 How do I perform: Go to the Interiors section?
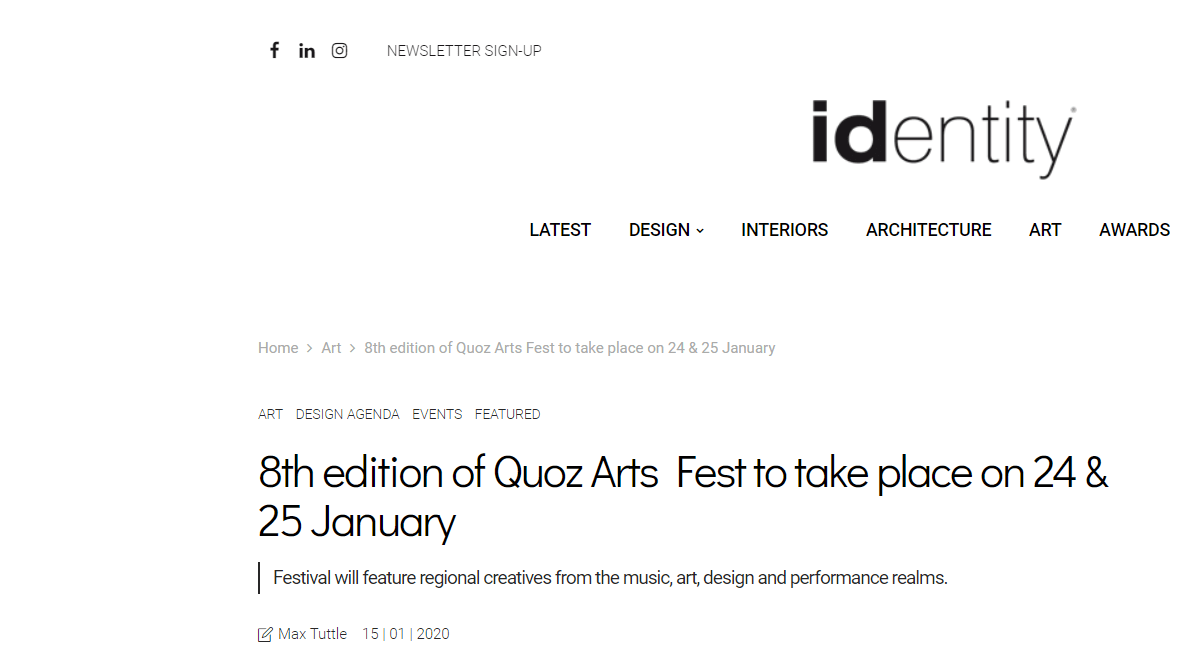tap(784, 230)
